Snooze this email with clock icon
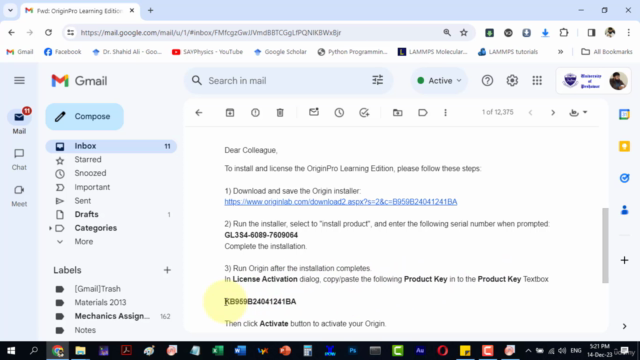Image resolution: width=640 pixels, height=360 pixels. pyautogui.click(x=339, y=113)
